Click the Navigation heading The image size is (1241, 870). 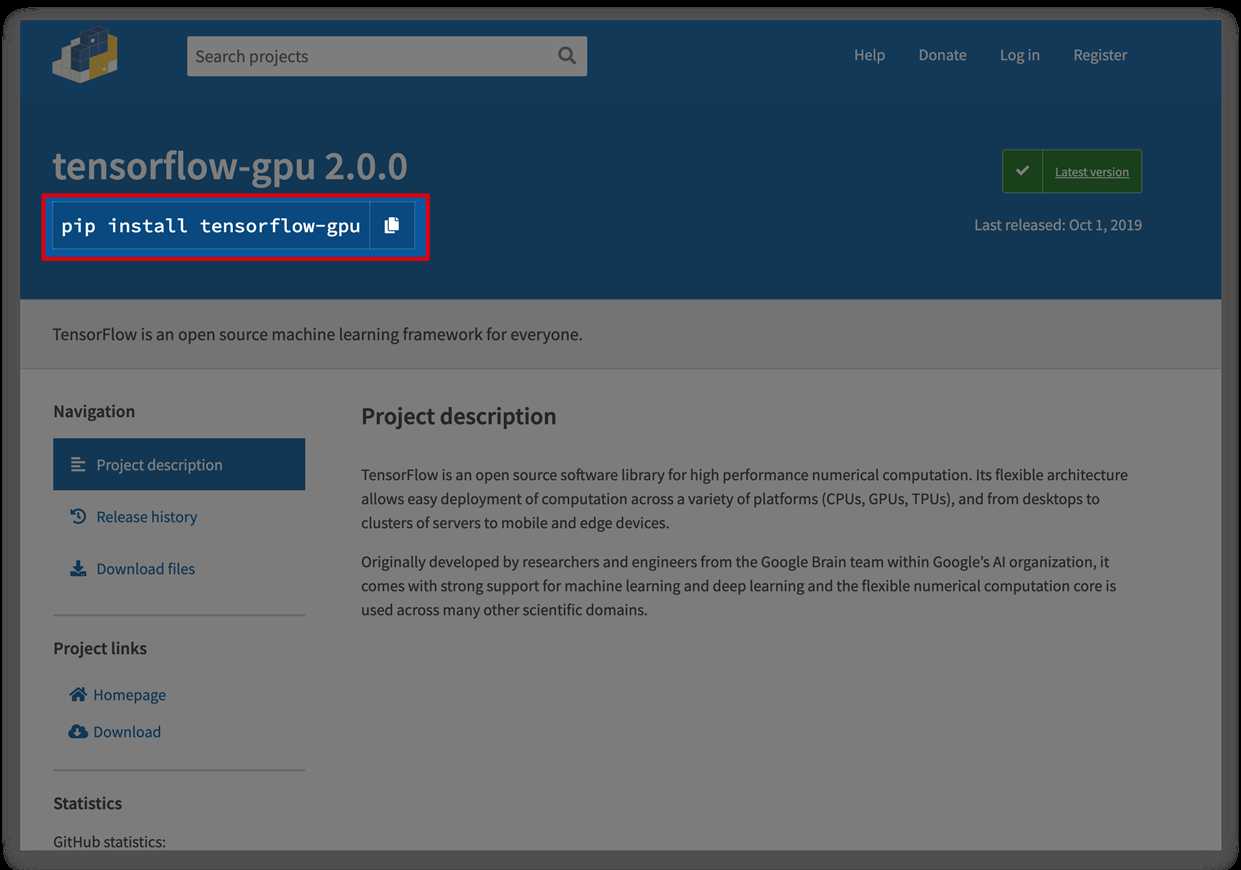[94, 411]
